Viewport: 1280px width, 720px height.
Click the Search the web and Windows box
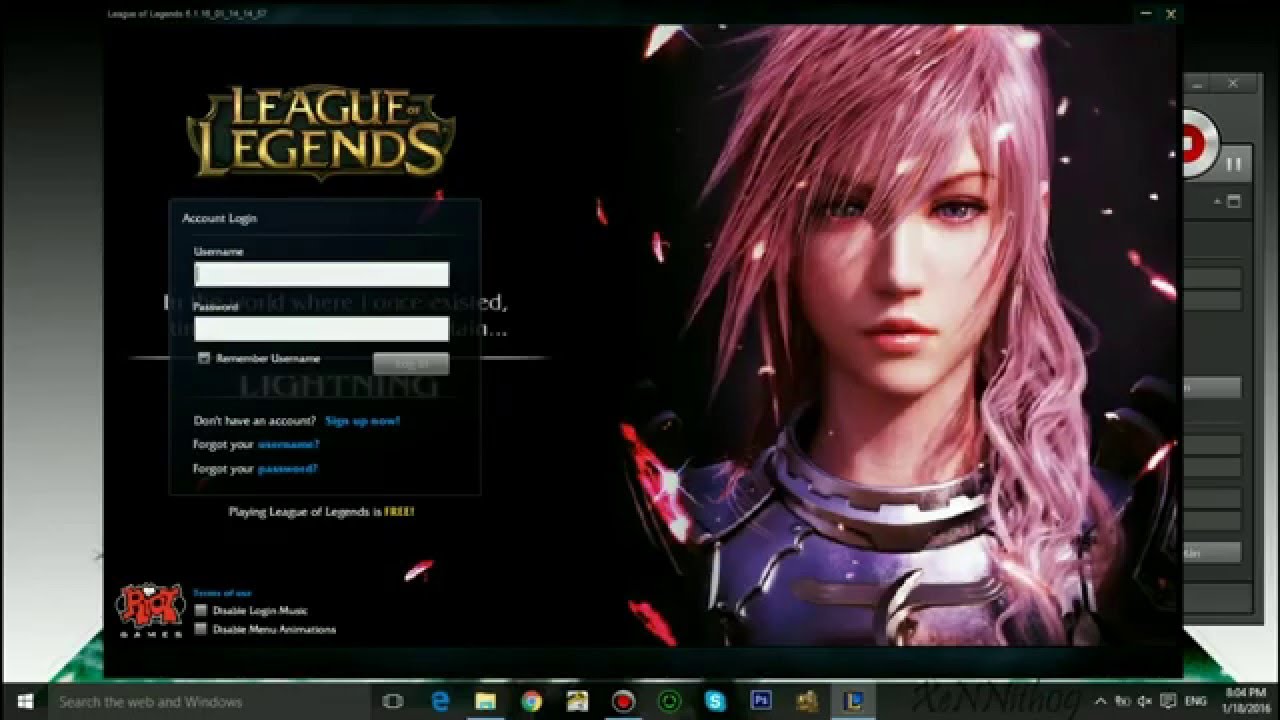[208, 702]
